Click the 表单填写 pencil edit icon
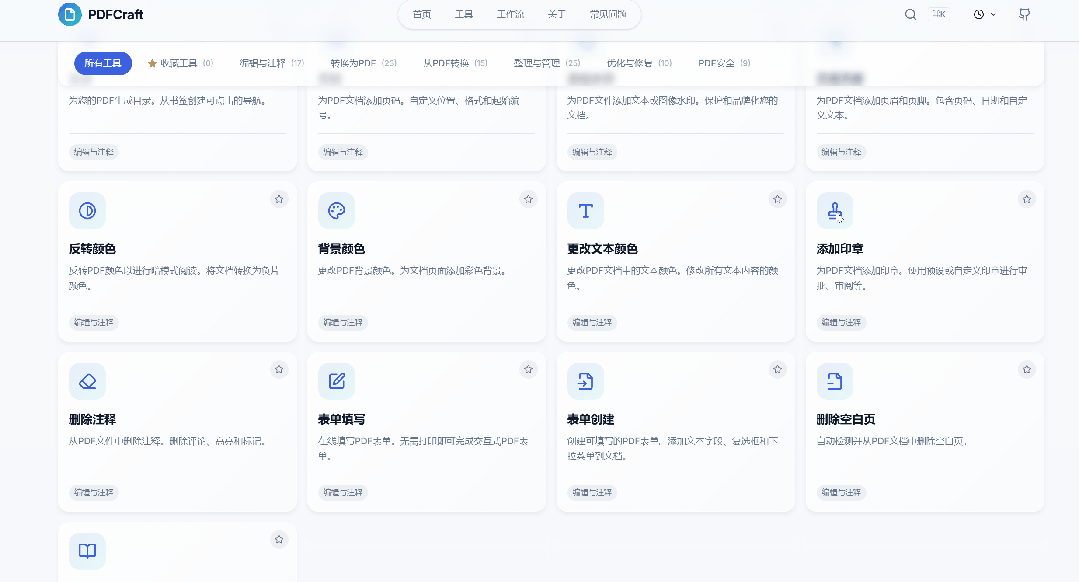 (x=336, y=381)
